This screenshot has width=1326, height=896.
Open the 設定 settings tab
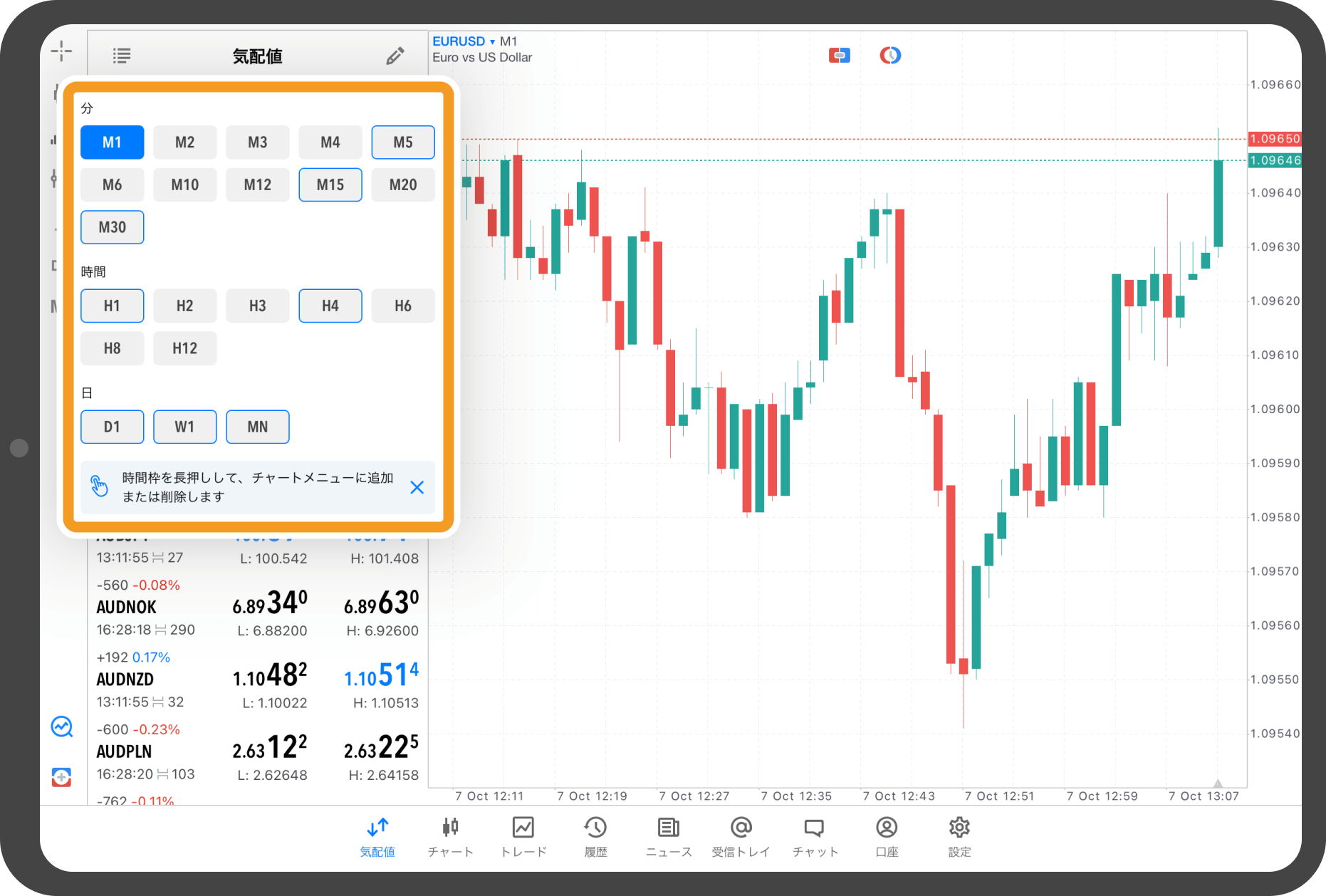(x=959, y=837)
